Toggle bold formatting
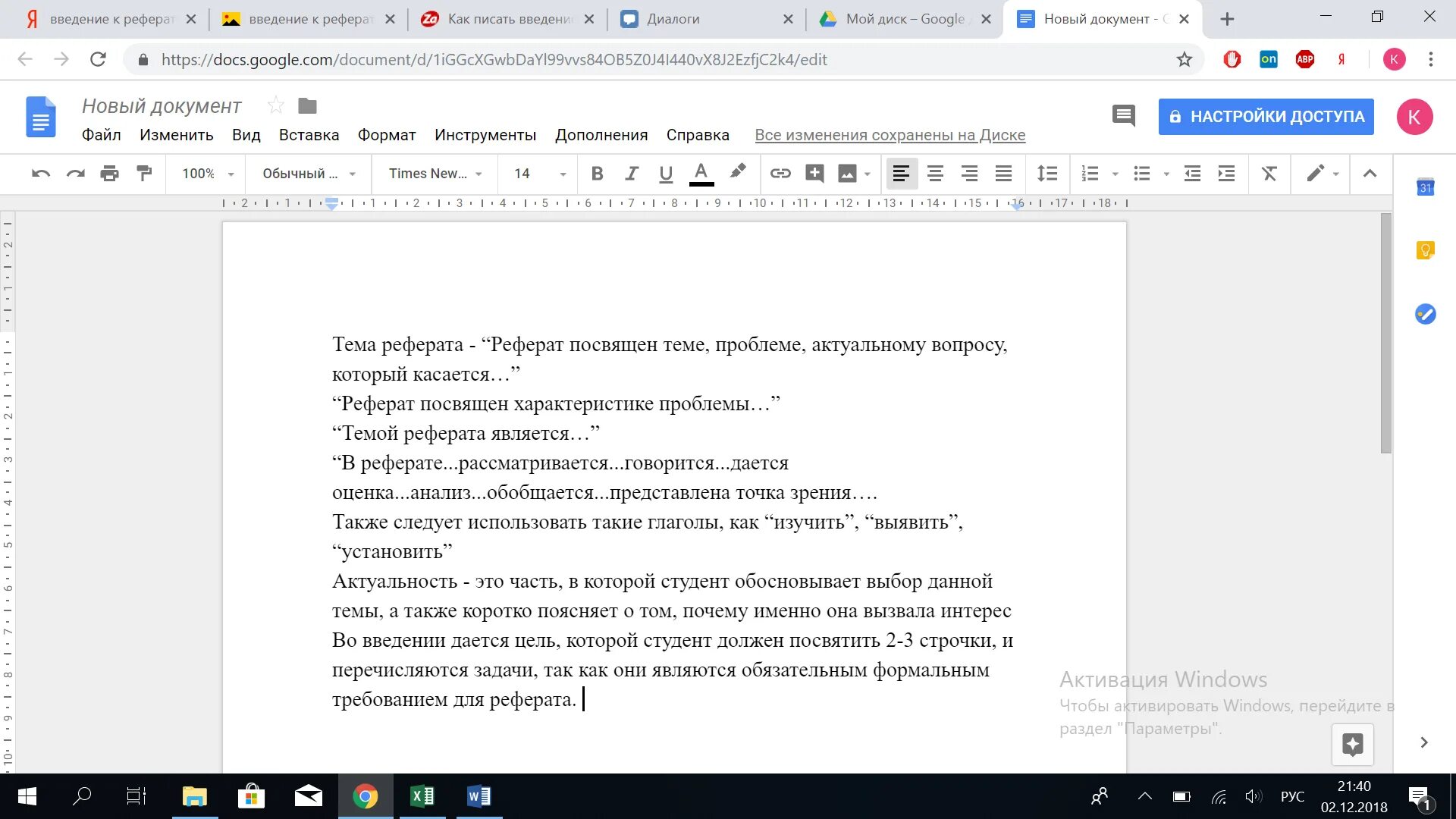Image resolution: width=1456 pixels, height=819 pixels. coord(597,174)
